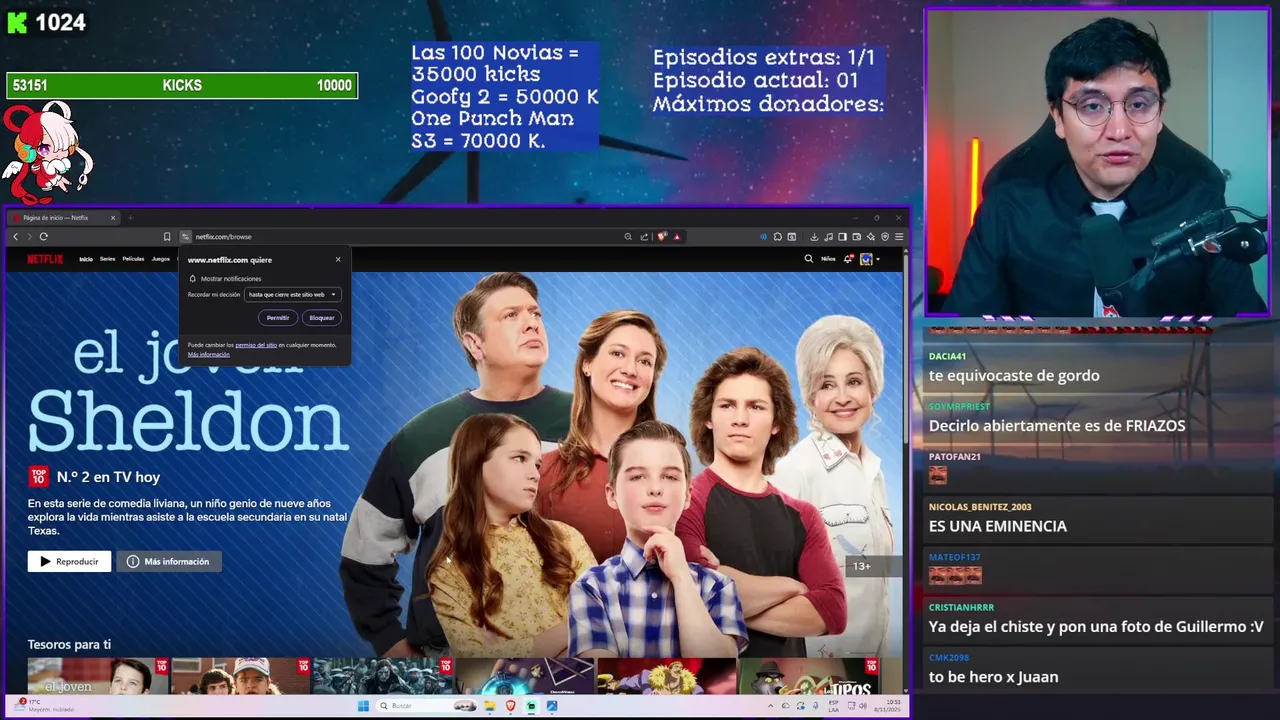Click chat message 'ES UNA EMINENCIA'

tap(998, 526)
